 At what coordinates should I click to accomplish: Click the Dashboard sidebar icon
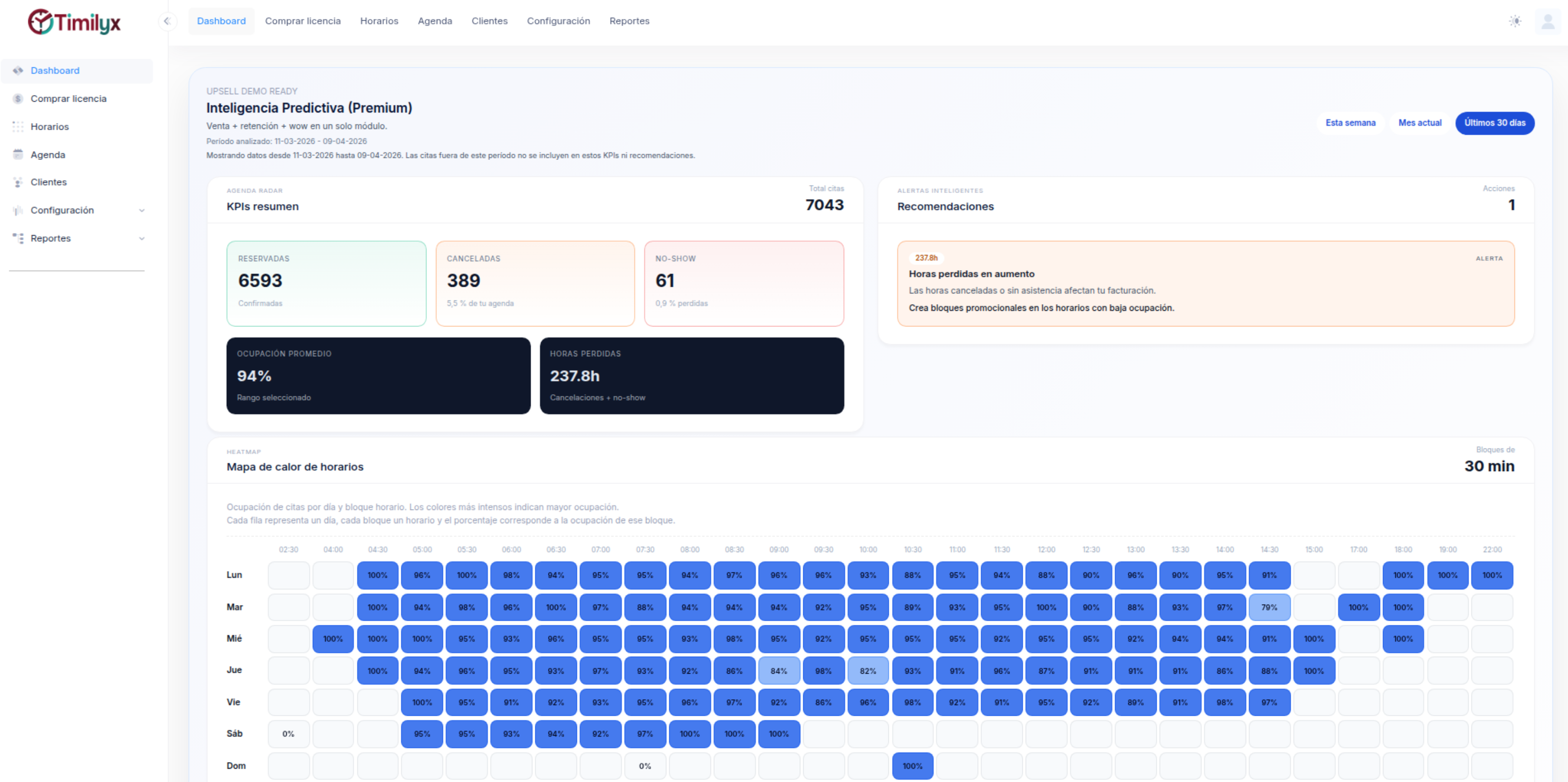(x=18, y=70)
